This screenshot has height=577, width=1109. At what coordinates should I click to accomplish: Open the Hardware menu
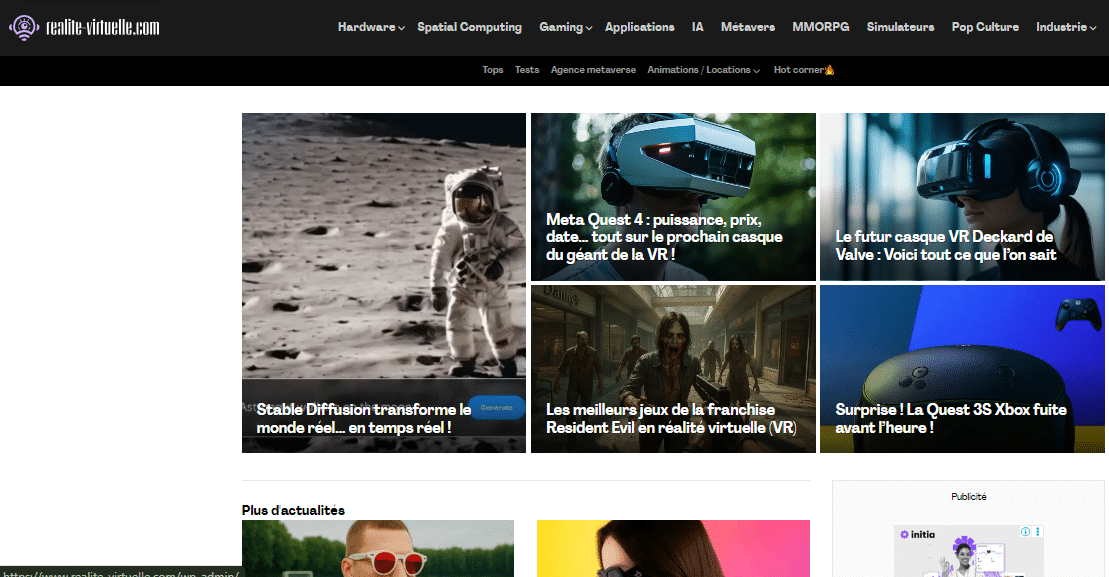pos(366,27)
